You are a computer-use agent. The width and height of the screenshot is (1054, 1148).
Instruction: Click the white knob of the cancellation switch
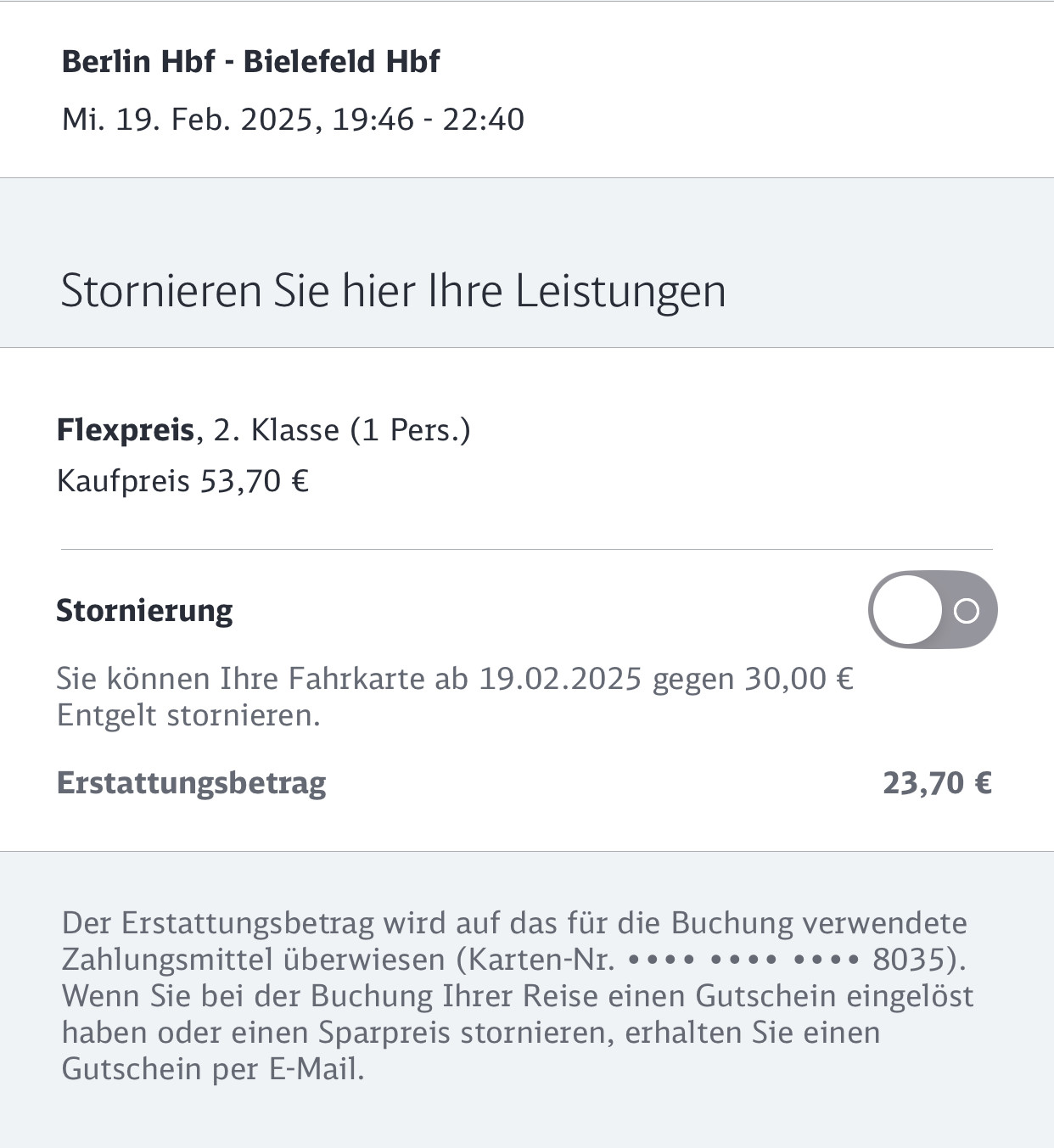[x=905, y=609]
